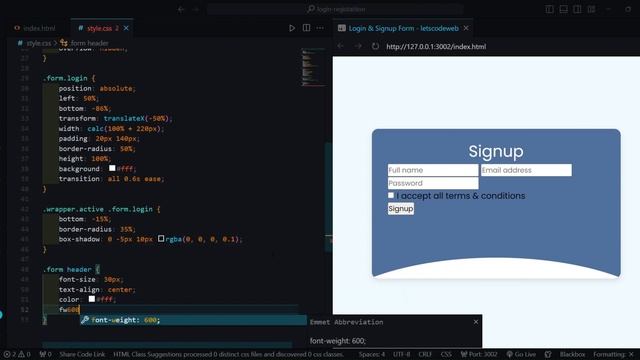Click the Email address input field
The width and height of the screenshot is (640, 360).
pos(526,170)
